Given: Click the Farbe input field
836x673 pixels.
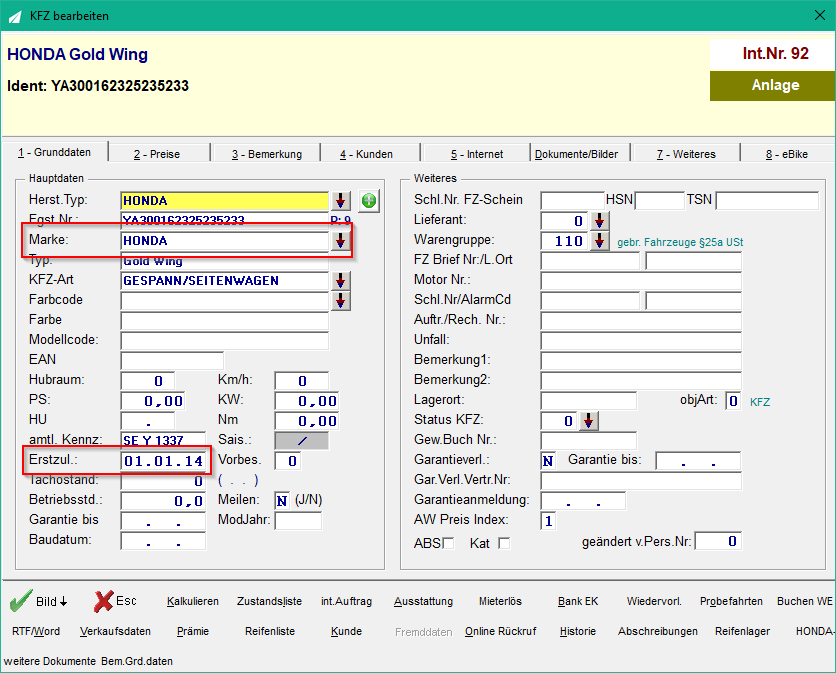Looking at the screenshot, I should 224,321.
